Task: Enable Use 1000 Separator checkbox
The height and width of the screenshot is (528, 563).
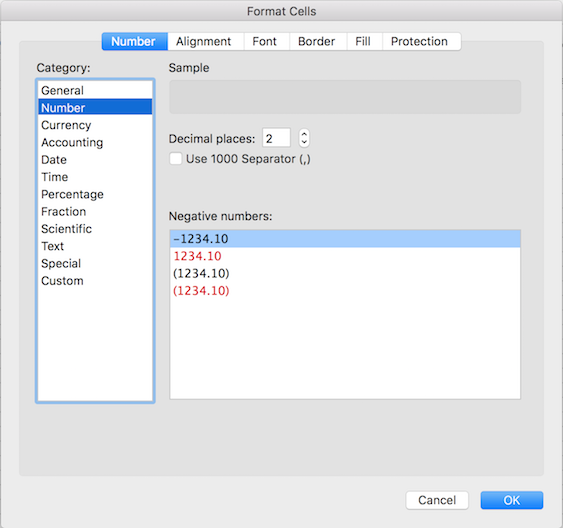Action: (176, 159)
